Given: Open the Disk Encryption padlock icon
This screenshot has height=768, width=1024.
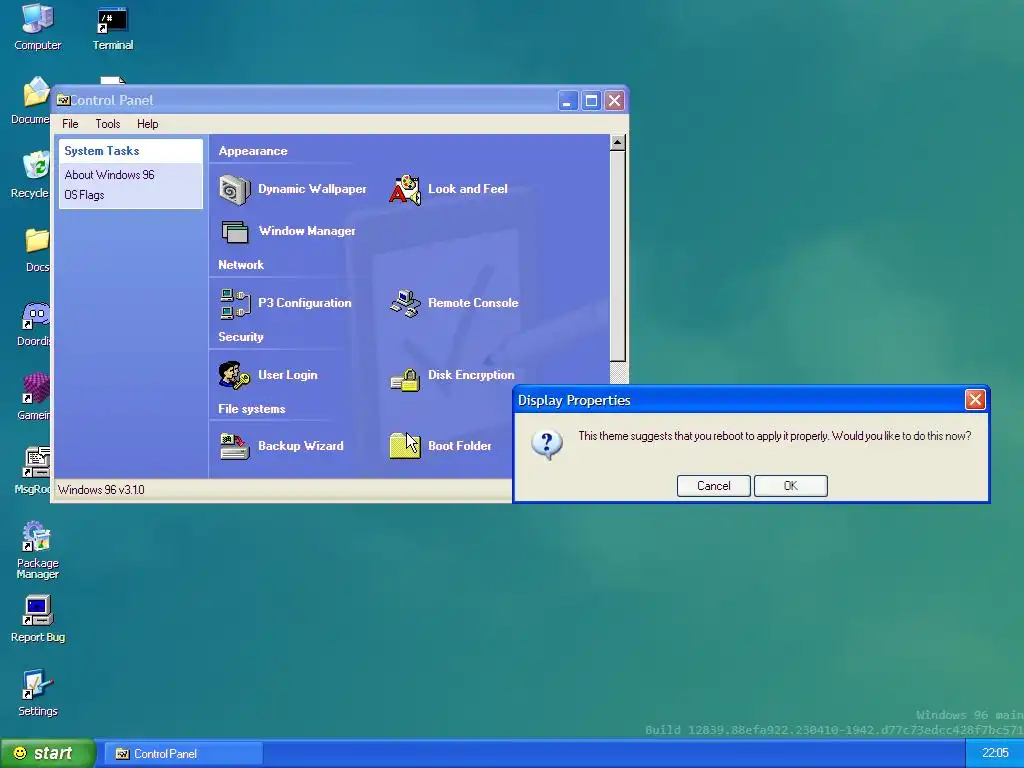Looking at the screenshot, I should coord(405,379).
